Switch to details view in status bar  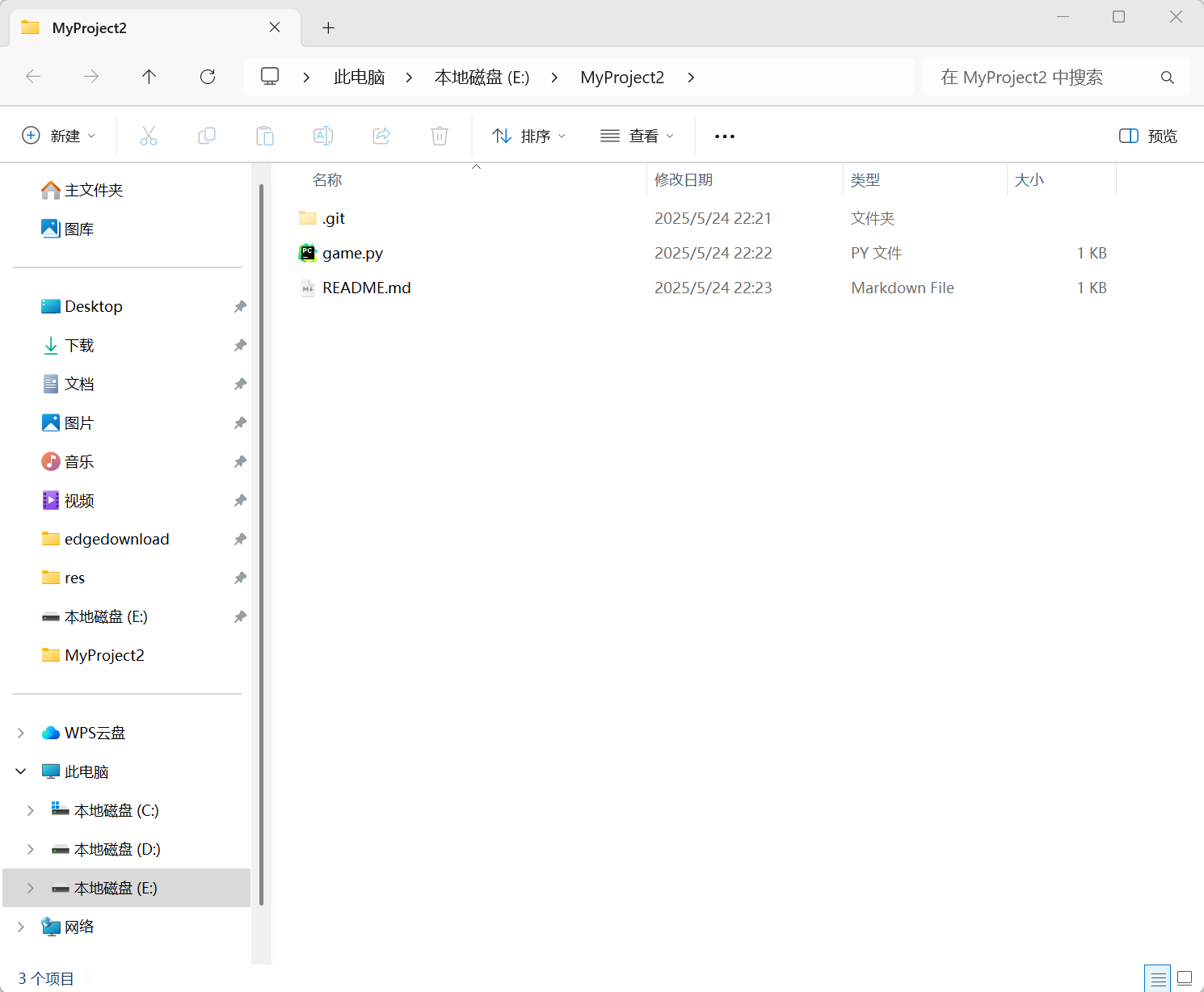pyautogui.click(x=1157, y=978)
